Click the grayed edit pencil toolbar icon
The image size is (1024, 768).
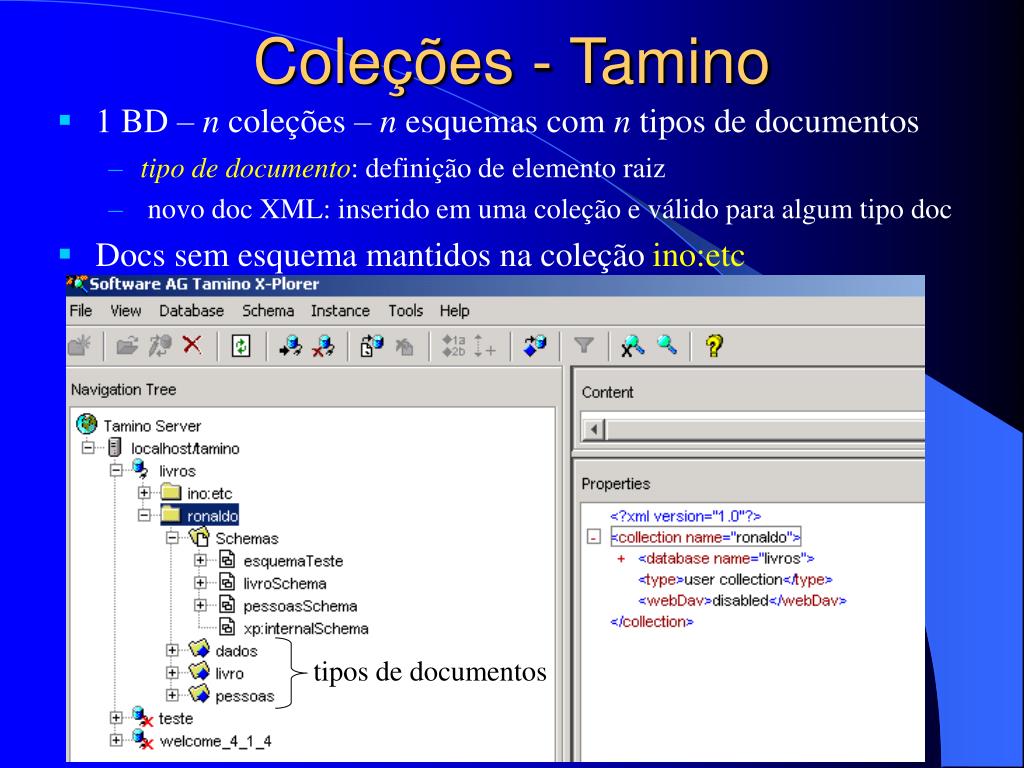(159, 345)
